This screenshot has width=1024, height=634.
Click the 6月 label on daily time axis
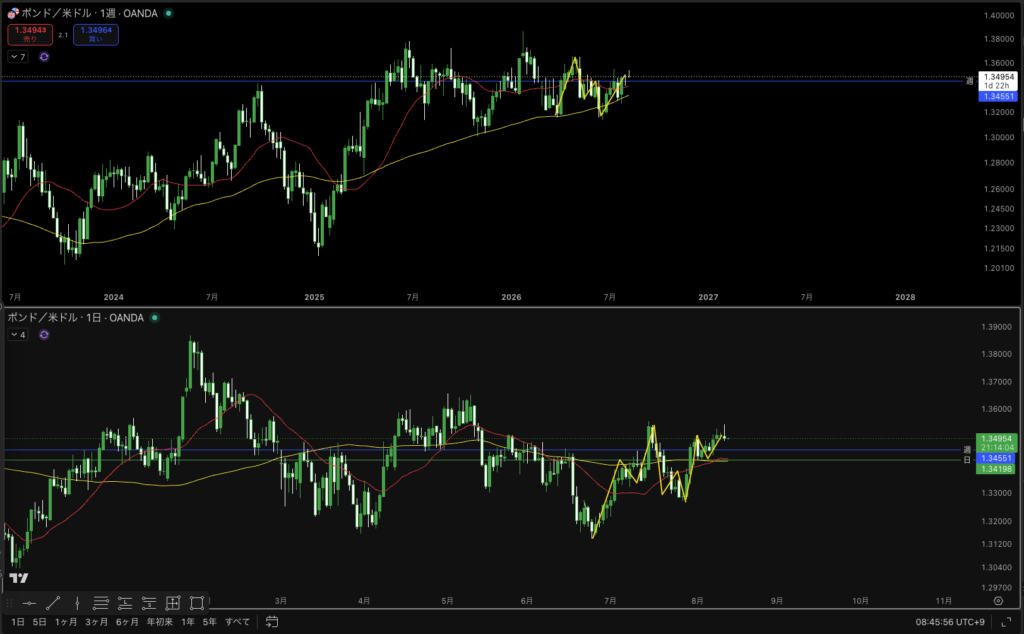tap(527, 601)
